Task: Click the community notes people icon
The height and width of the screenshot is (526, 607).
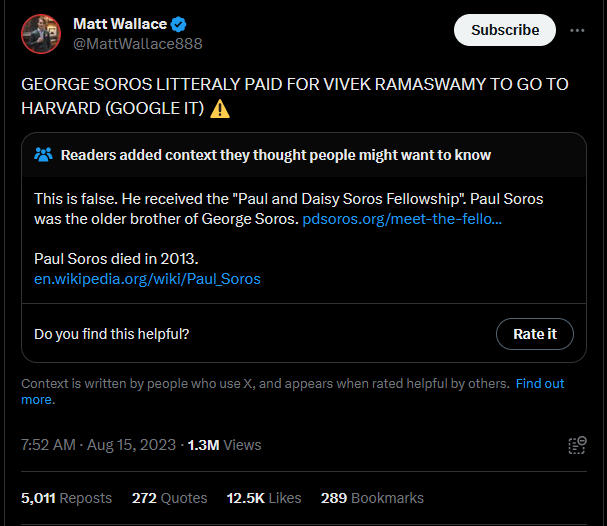Action: 43,154
